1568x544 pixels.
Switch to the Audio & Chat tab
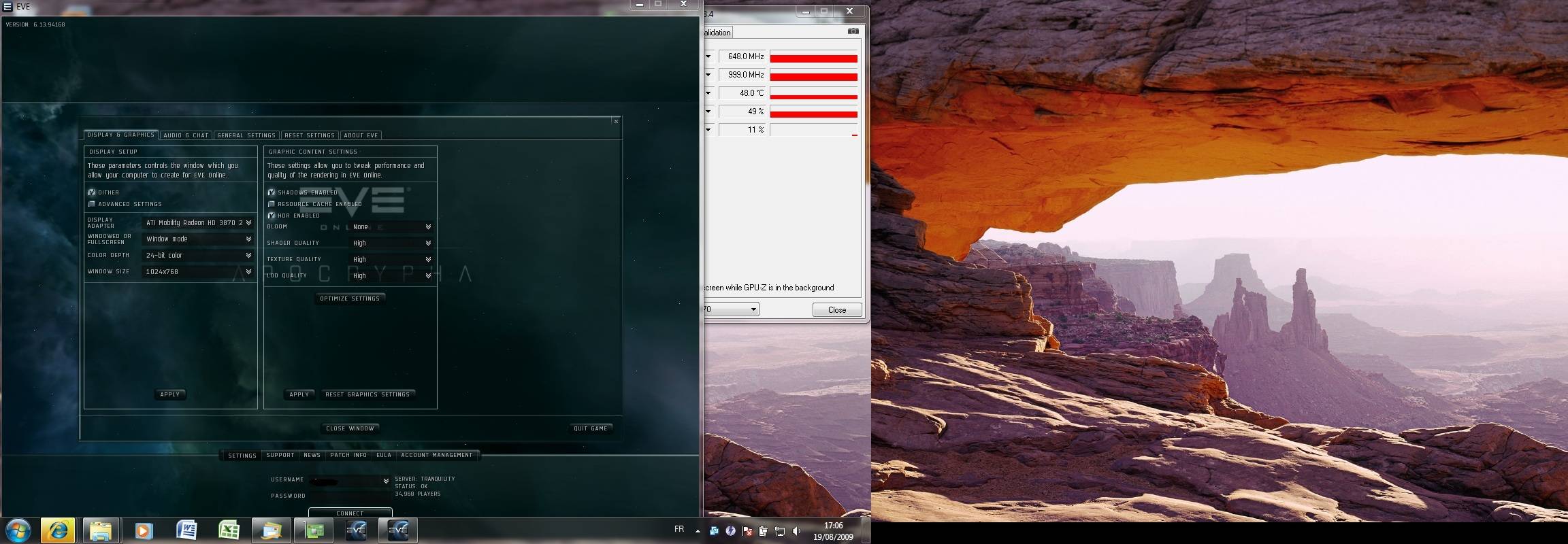pyautogui.click(x=186, y=135)
